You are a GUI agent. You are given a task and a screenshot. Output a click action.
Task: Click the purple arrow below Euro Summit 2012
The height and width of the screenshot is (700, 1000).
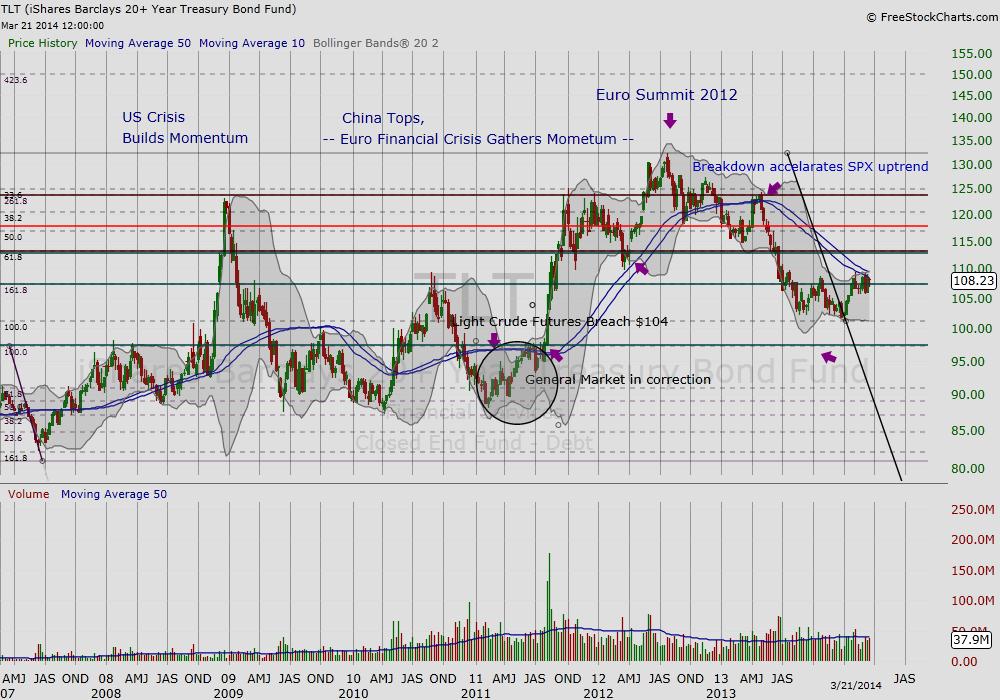pos(669,120)
